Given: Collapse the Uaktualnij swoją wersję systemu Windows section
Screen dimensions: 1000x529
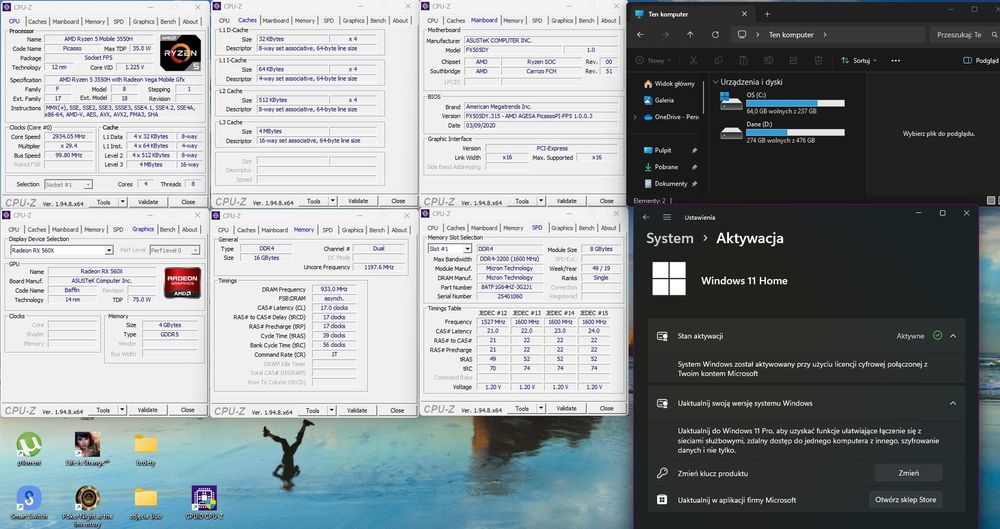Looking at the screenshot, I should tap(953, 403).
